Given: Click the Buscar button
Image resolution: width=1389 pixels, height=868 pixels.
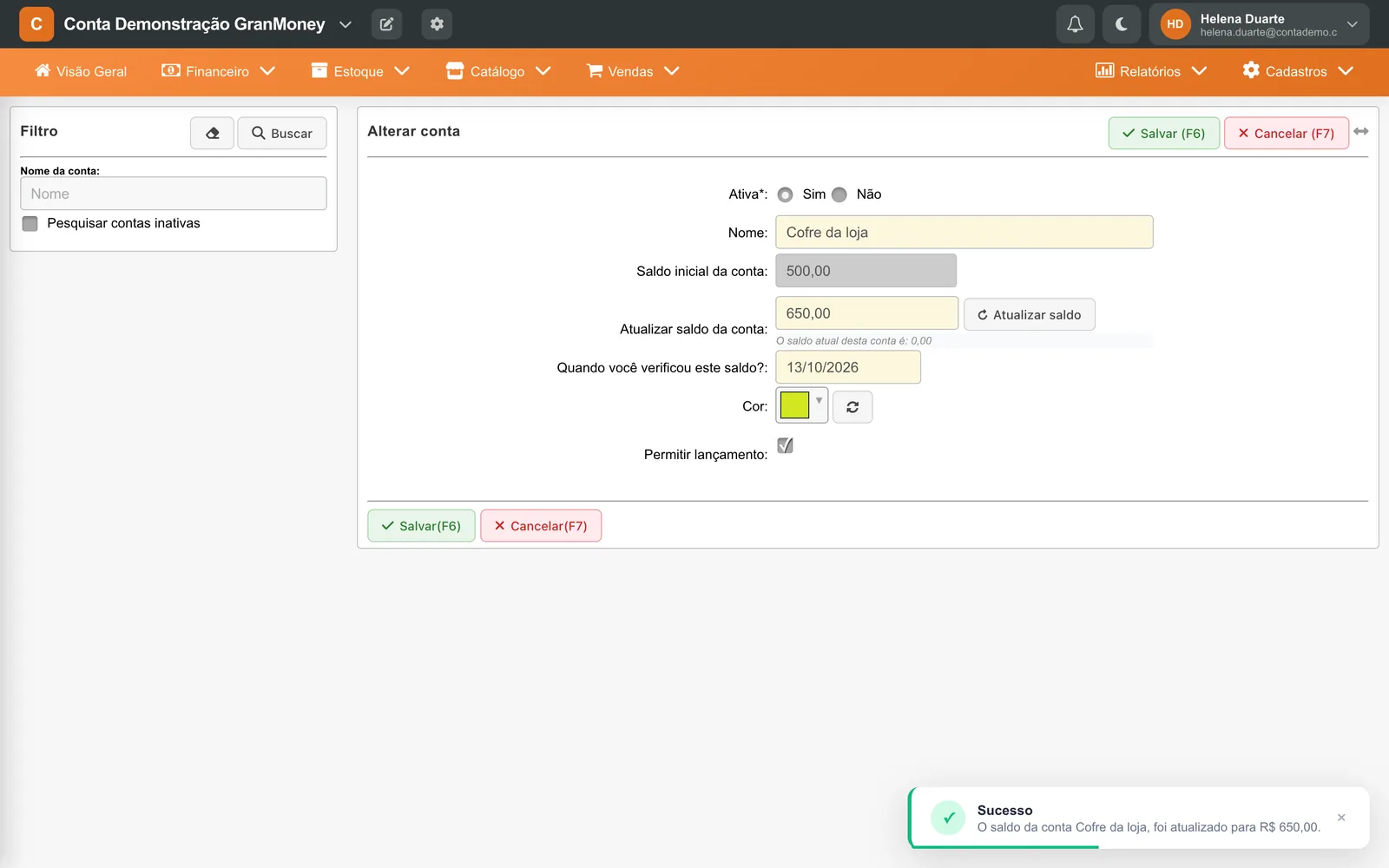Looking at the screenshot, I should [282, 133].
